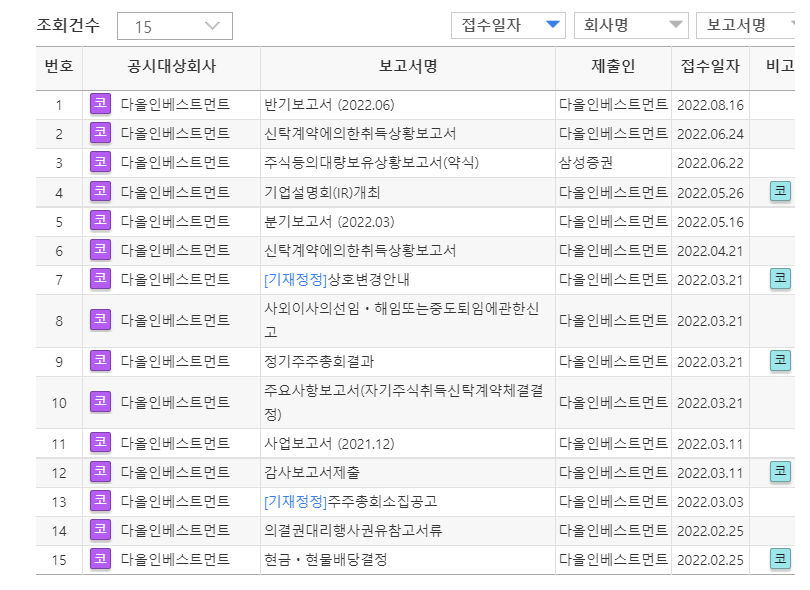Click date 2022.05.26 in row 4
This screenshot has height=590, width=810.
[x=710, y=193]
